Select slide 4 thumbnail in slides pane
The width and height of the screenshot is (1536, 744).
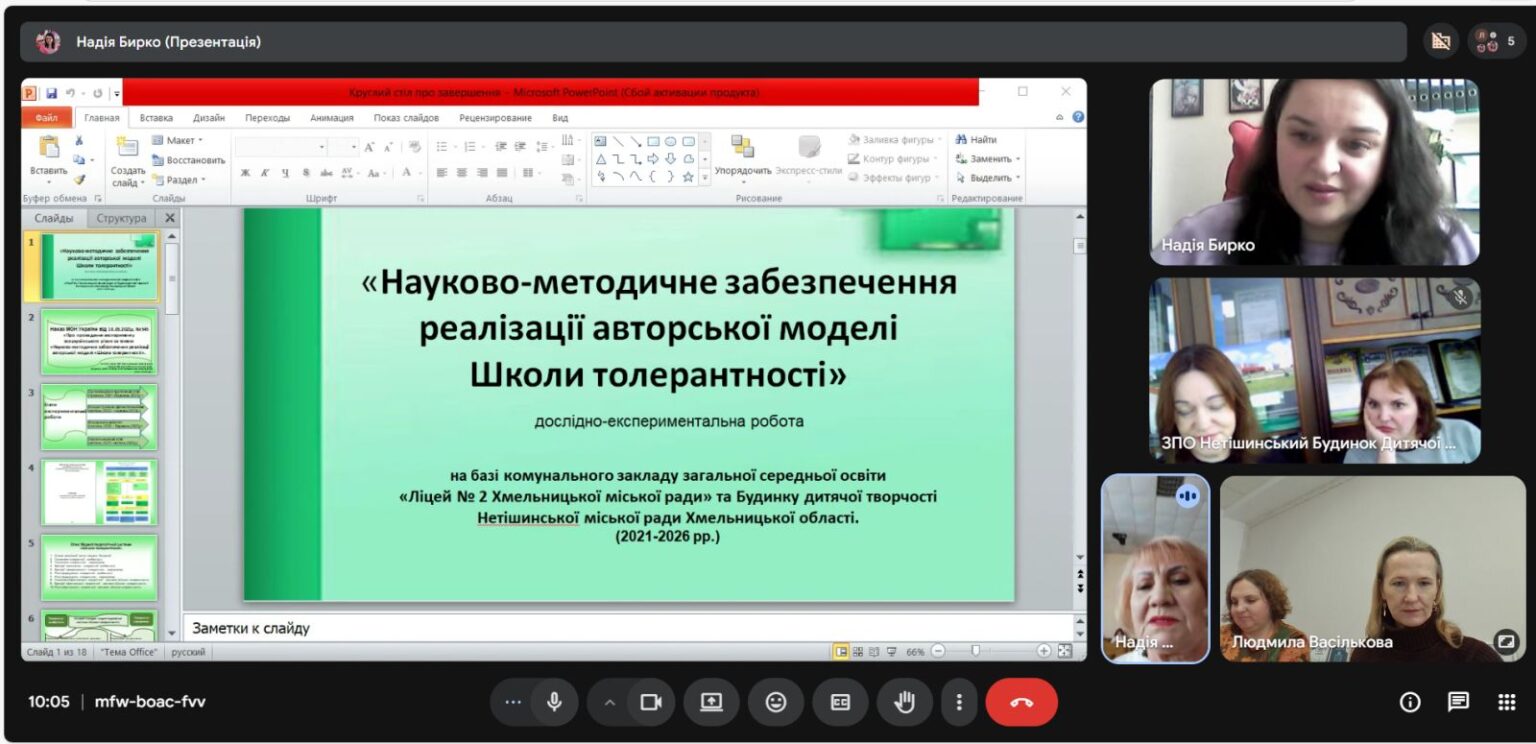click(99, 493)
